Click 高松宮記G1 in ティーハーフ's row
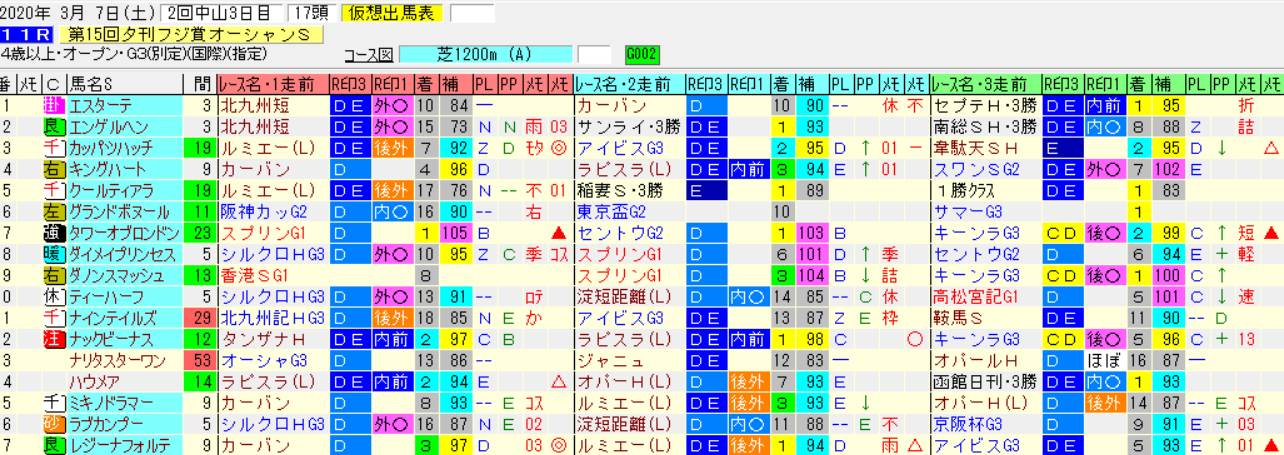1284x455 pixels. 975,297
